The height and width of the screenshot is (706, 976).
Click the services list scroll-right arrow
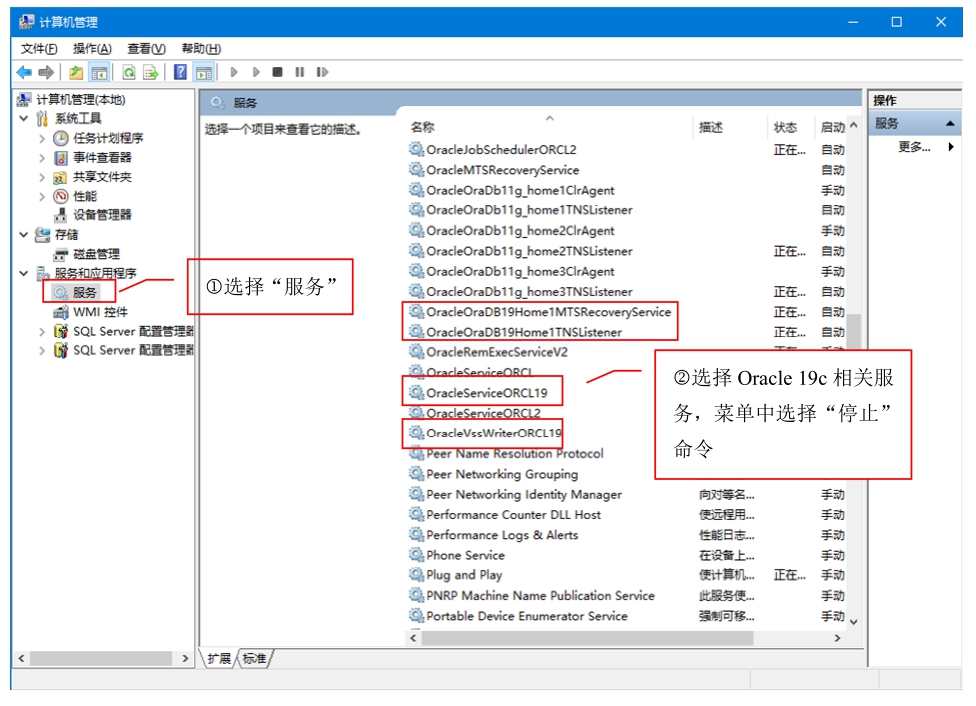837,638
